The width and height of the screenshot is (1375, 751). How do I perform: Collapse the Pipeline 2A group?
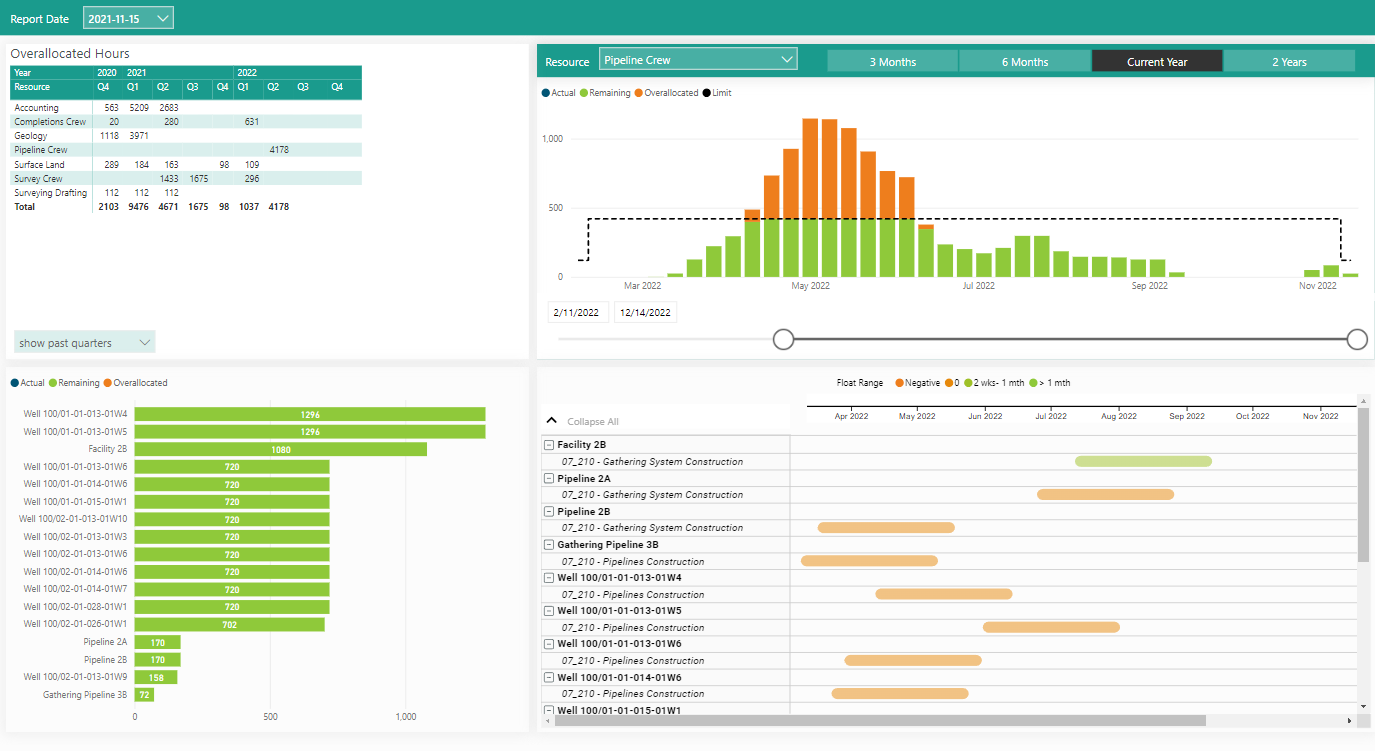click(x=548, y=479)
